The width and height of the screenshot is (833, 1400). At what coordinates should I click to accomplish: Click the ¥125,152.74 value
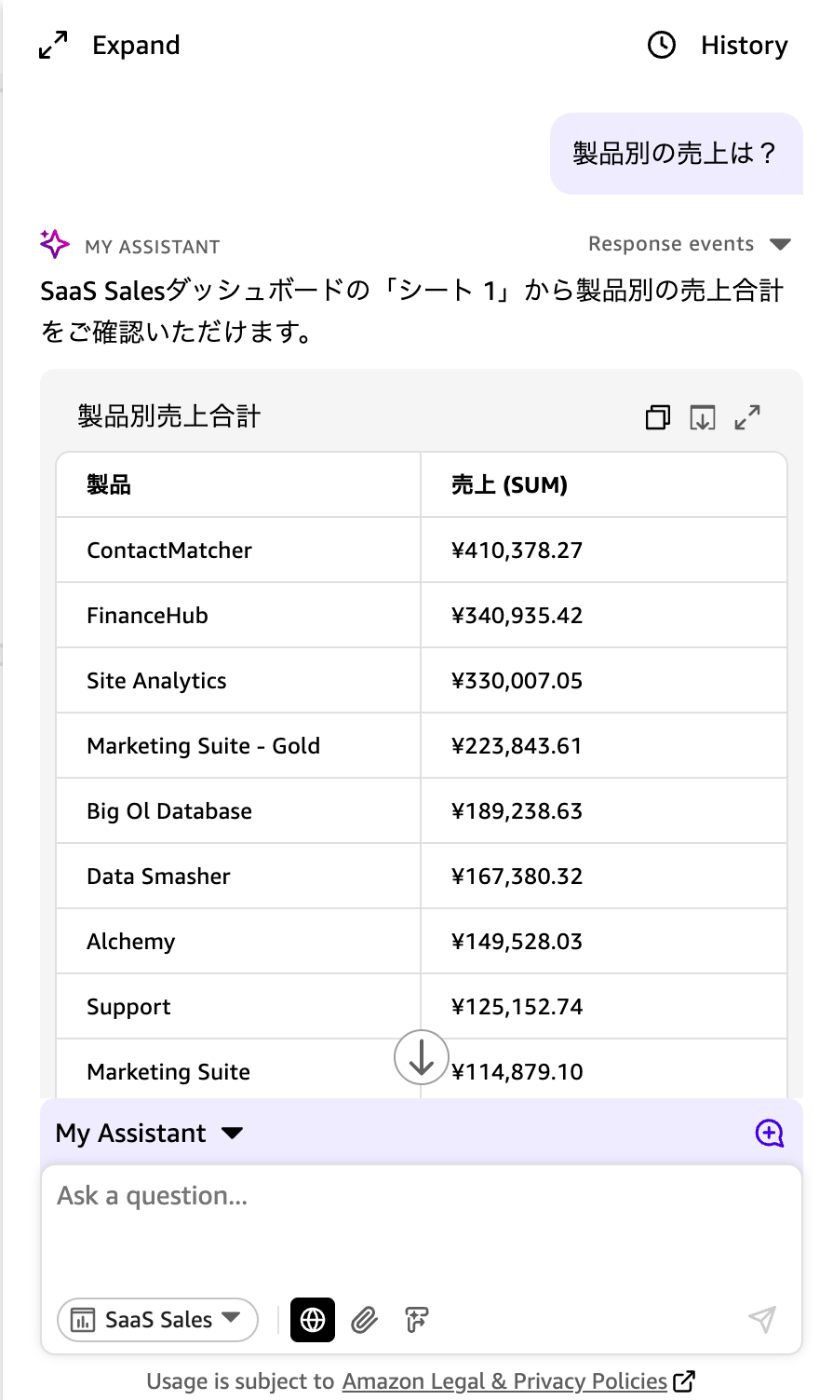tap(517, 1006)
